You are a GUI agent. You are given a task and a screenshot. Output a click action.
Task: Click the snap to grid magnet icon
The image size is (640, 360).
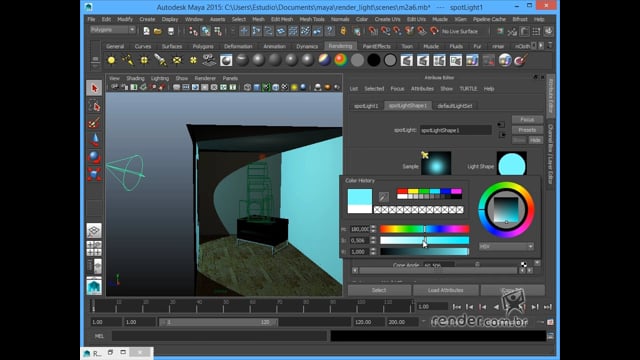click(x=373, y=31)
